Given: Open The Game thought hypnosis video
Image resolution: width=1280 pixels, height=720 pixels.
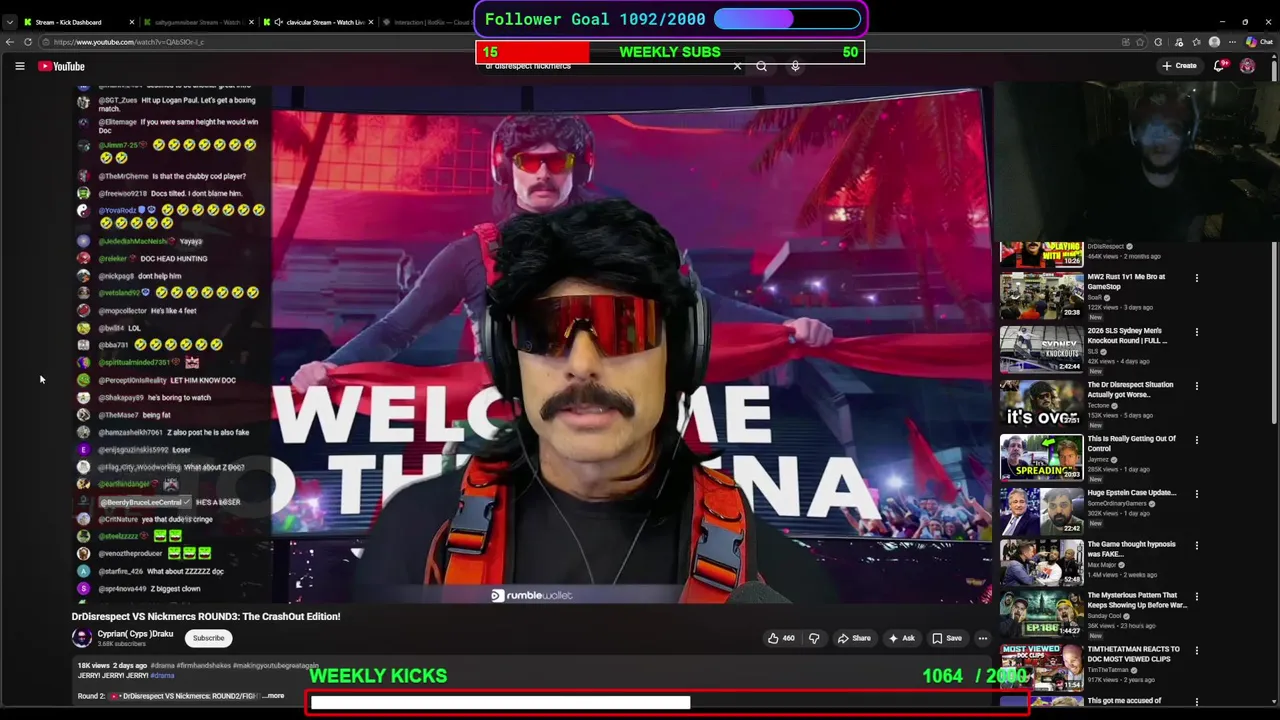Looking at the screenshot, I should 1041,563.
